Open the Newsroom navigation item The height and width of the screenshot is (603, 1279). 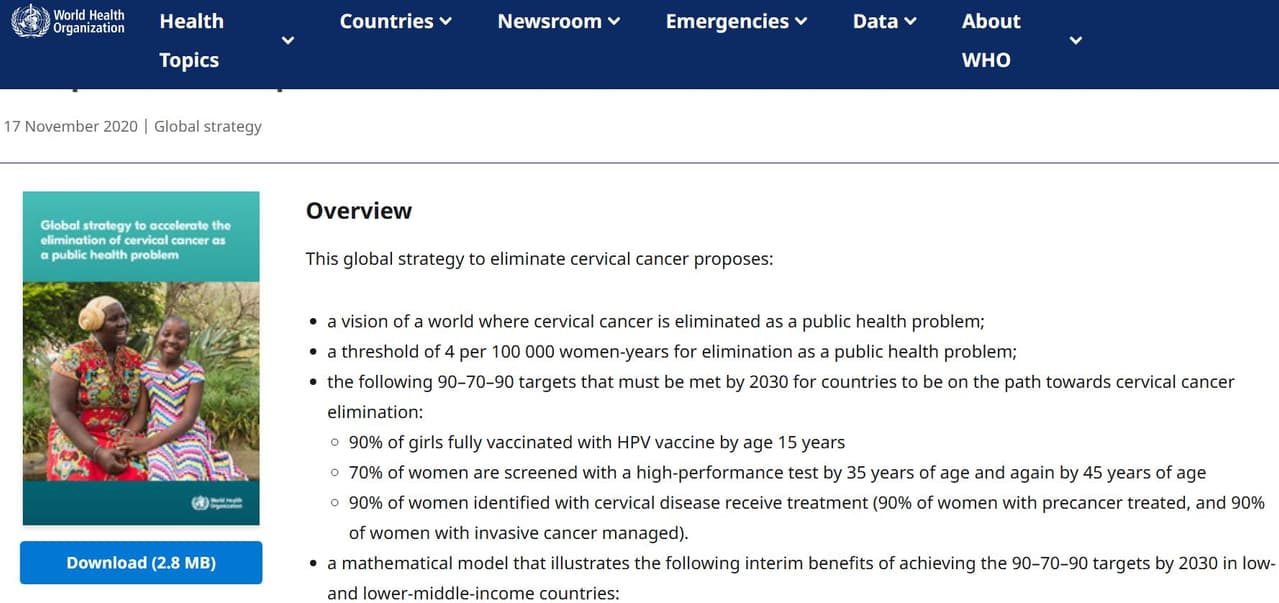tap(548, 21)
